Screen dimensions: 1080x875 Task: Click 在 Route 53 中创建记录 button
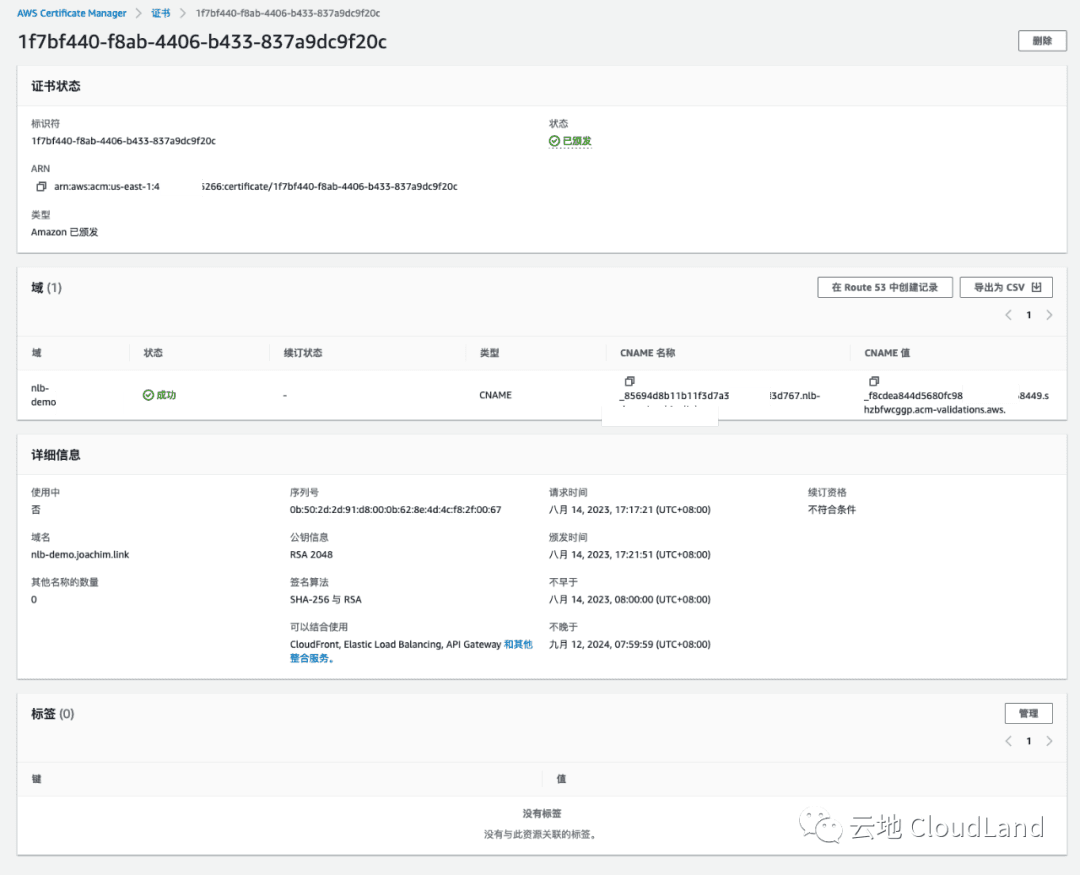[x=884, y=288]
